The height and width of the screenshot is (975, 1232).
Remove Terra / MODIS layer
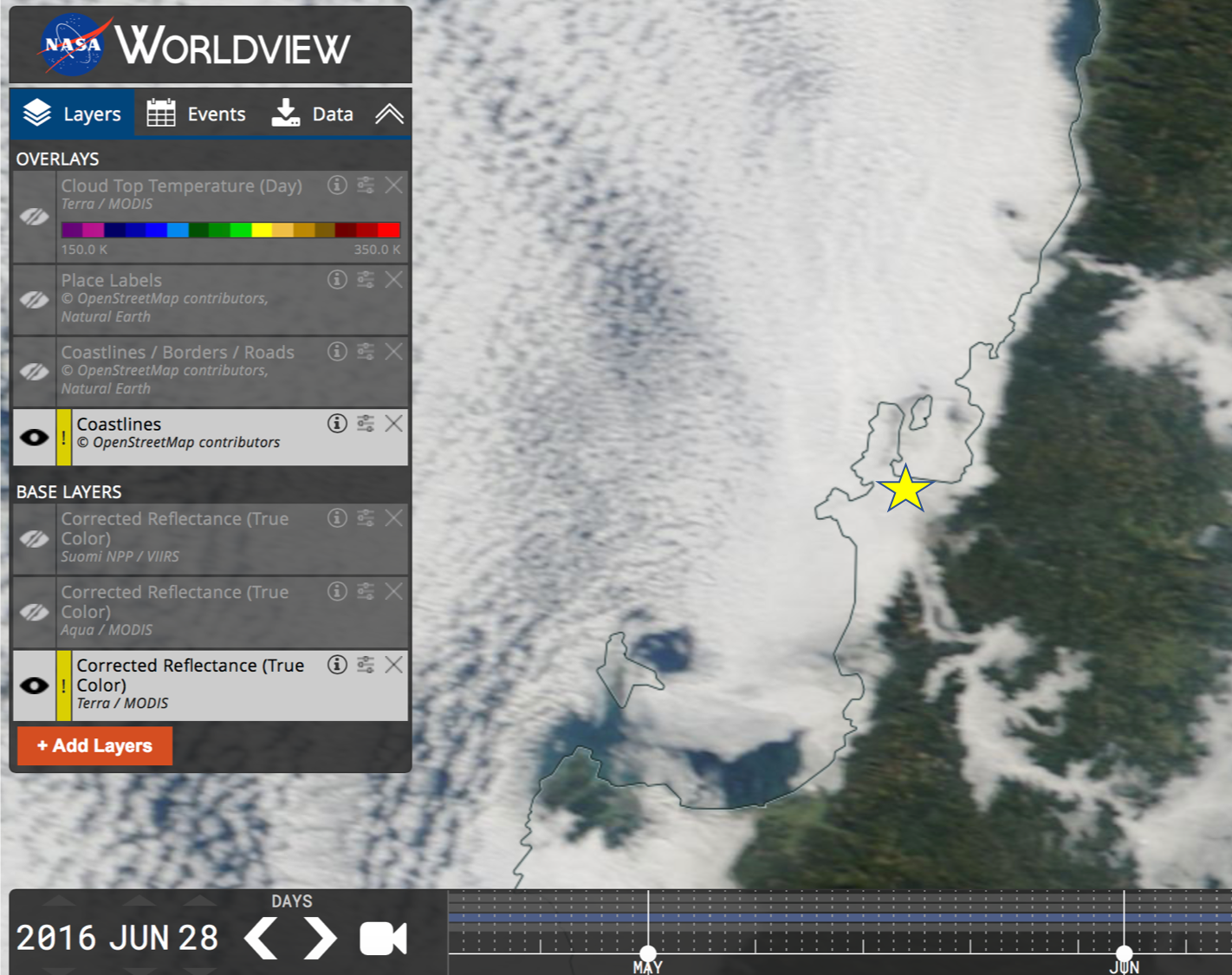pos(394,665)
